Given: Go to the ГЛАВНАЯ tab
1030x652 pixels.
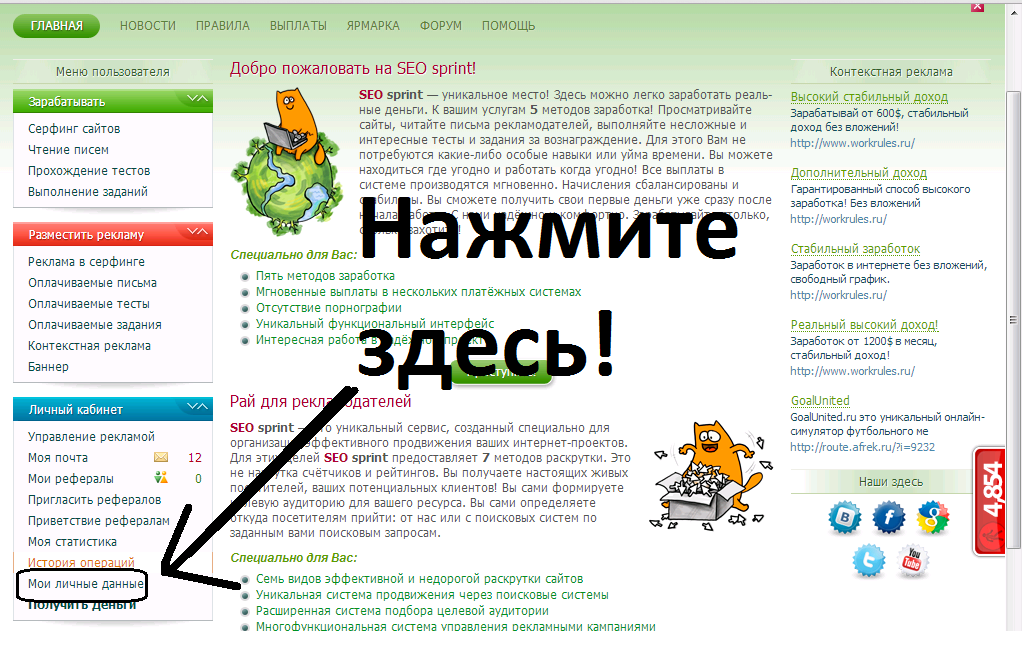Looking at the screenshot, I should coord(56,25).
